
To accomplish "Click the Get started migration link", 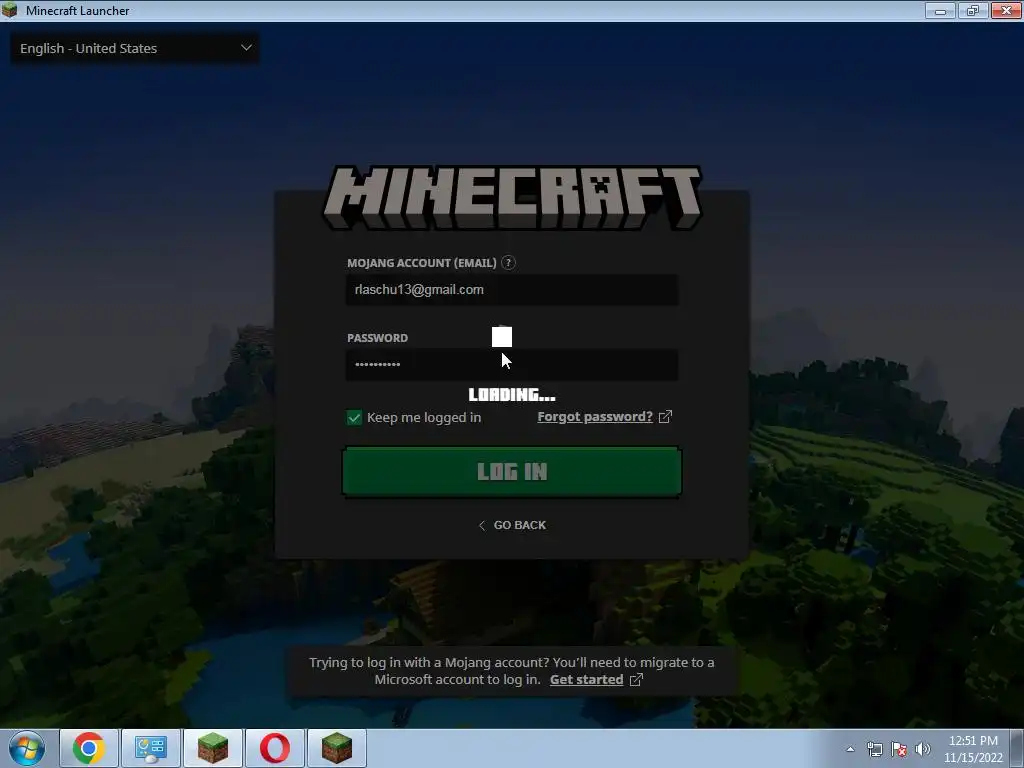I will (x=586, y=679).
